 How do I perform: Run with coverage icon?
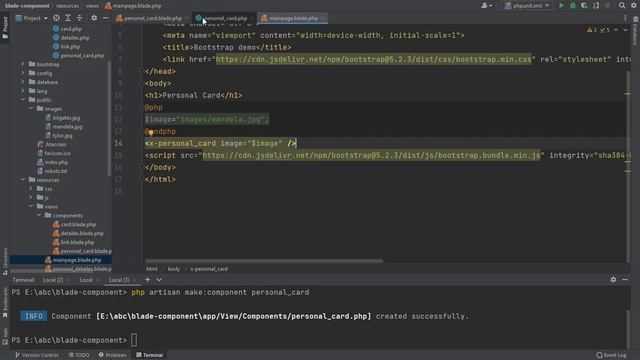click(x=584, y=6)
